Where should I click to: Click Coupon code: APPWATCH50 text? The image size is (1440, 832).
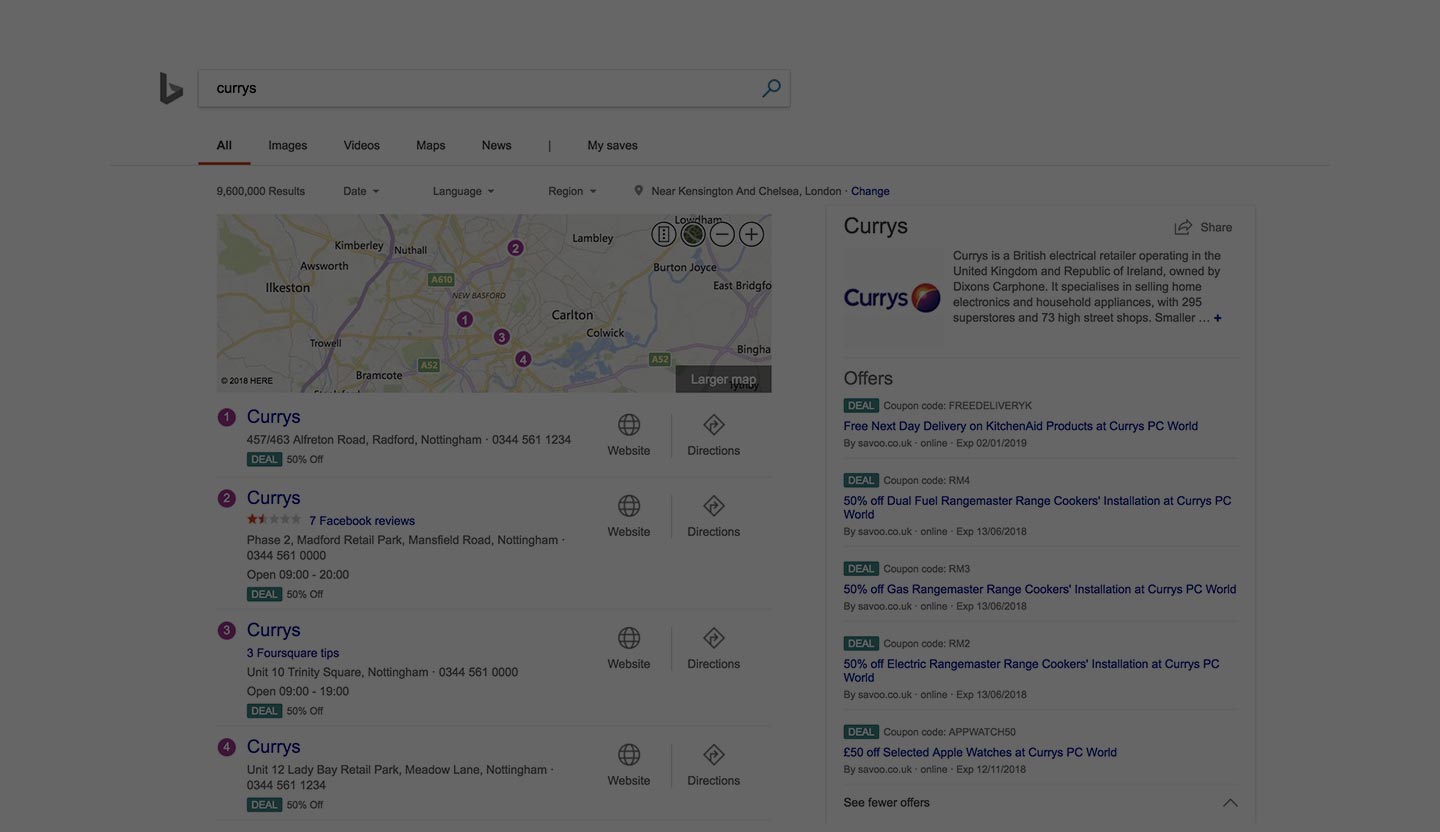pos(950,732)
